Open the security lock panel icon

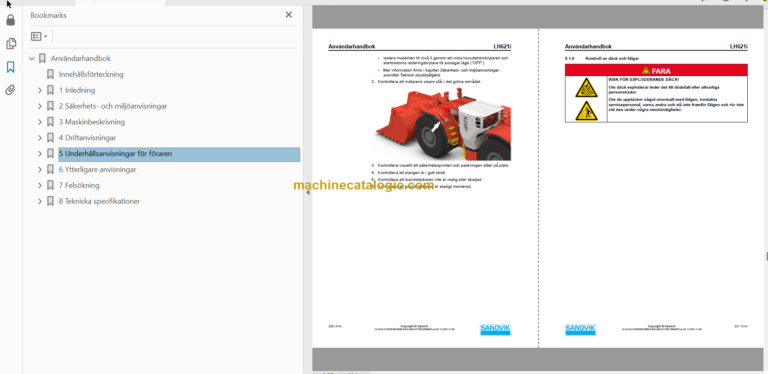[x=10, y=21]
